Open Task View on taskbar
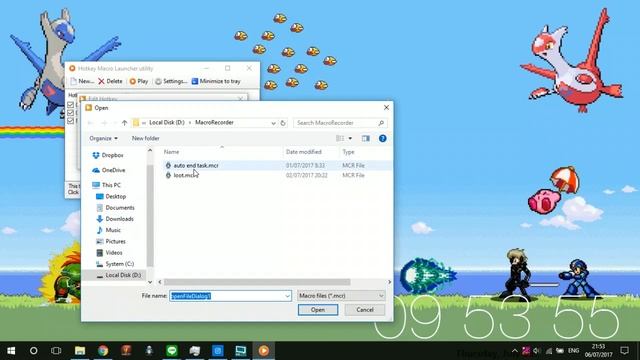Image resolution: width=640 pixels, height=360 pixels. click(56, 351)
